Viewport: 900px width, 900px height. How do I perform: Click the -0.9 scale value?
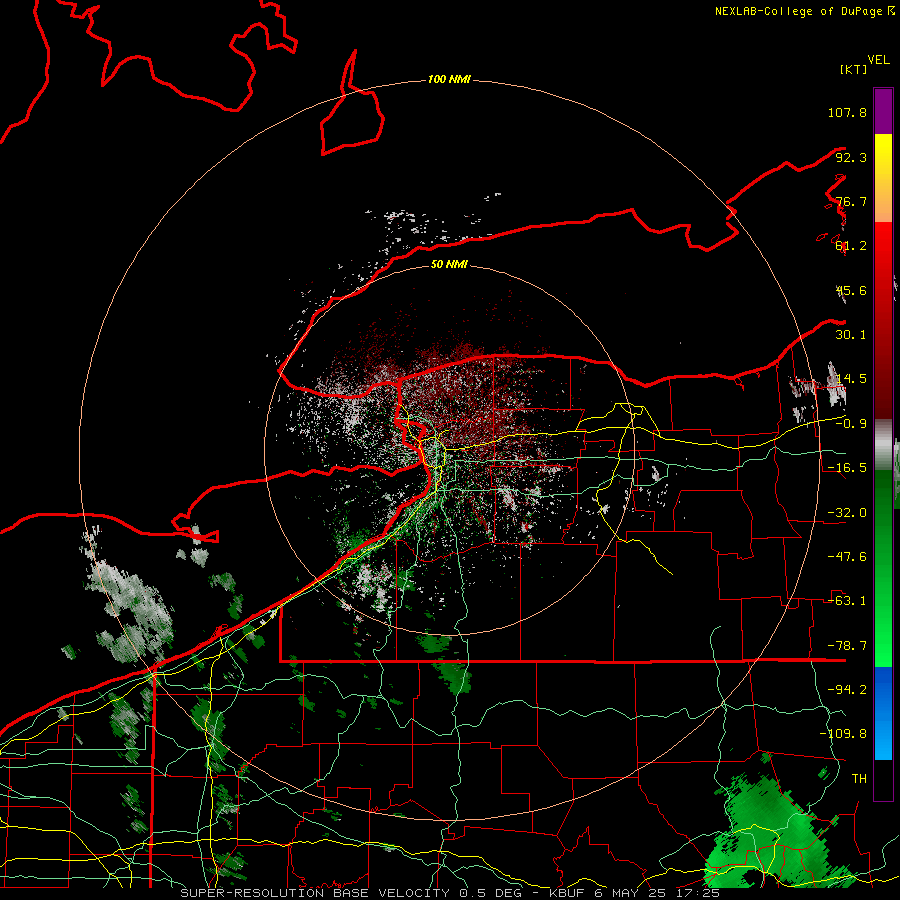pyautogui.click(x=851, y=424)
